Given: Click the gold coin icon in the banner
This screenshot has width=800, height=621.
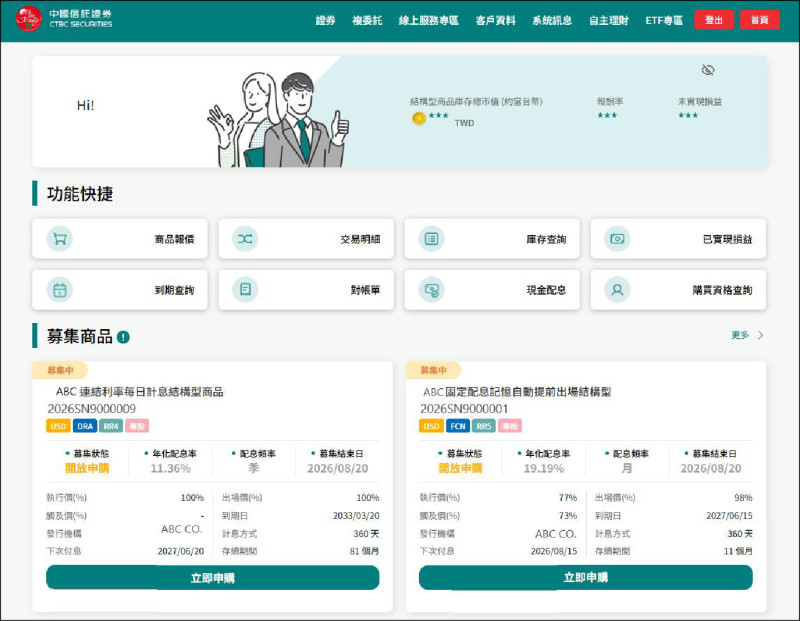Looking at the screenshot, I should click(x=419, y=118).
